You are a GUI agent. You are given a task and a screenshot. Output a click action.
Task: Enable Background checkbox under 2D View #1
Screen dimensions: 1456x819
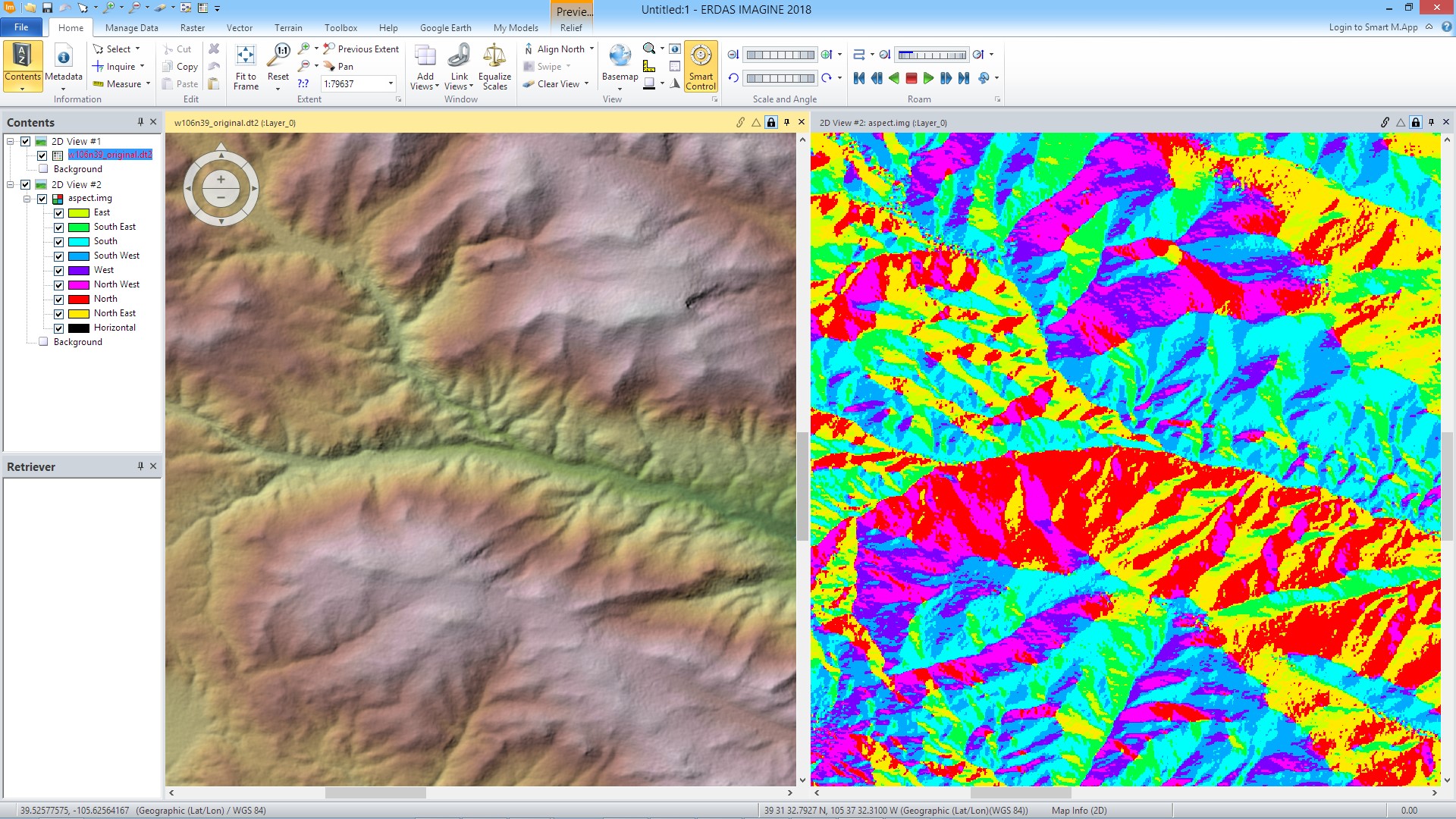[43, 169]
